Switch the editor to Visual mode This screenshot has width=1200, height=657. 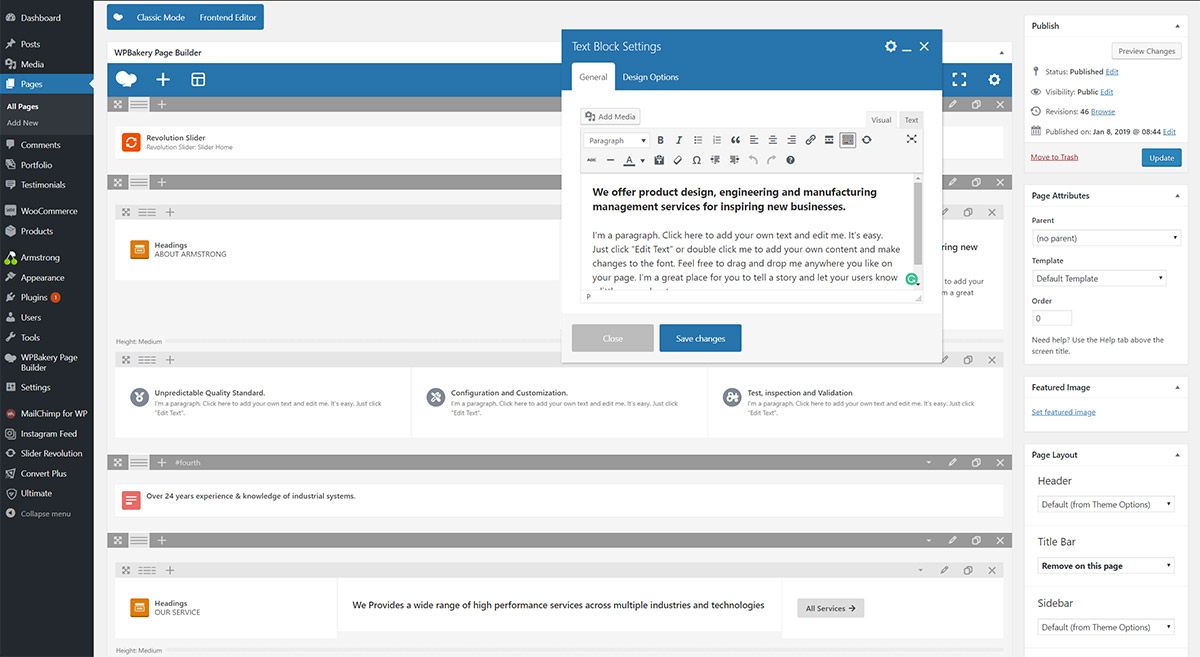[881, 120]
